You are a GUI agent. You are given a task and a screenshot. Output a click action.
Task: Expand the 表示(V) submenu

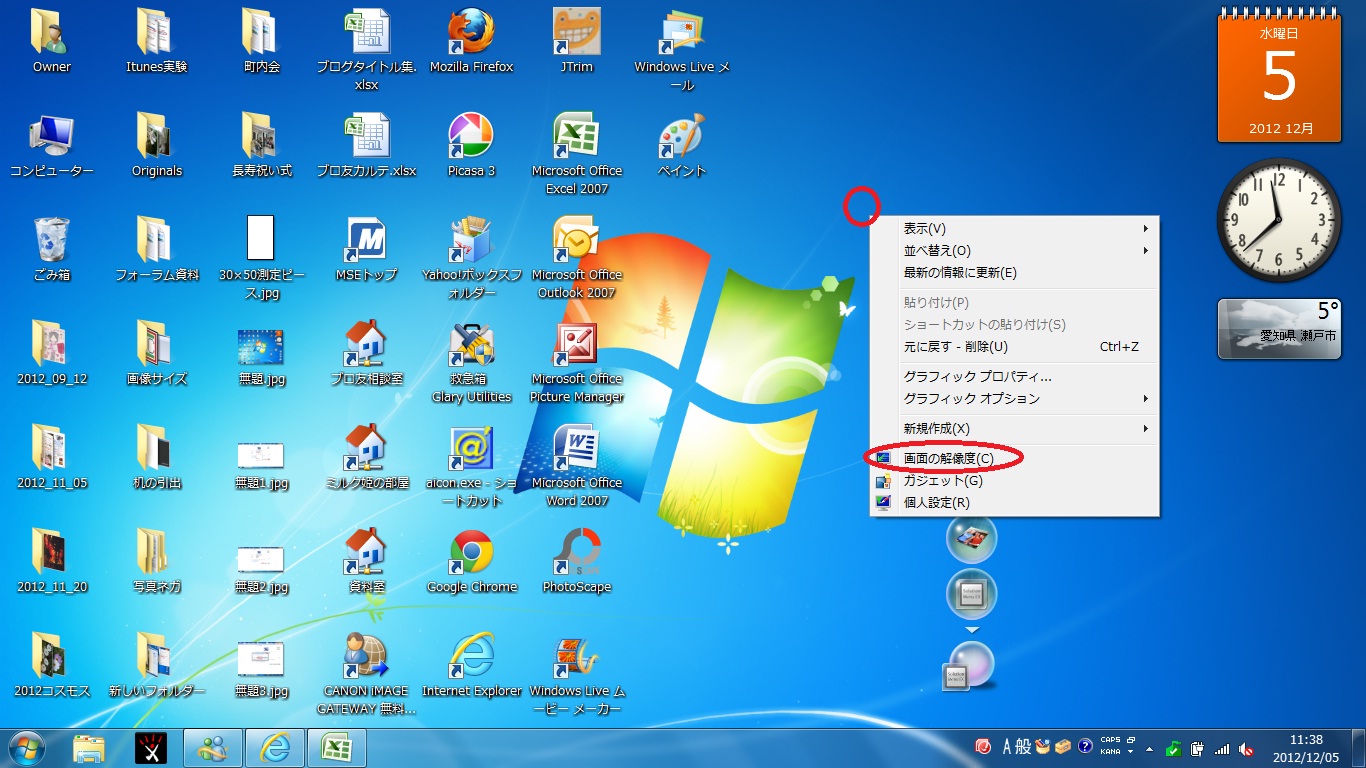coord(1014,229)
